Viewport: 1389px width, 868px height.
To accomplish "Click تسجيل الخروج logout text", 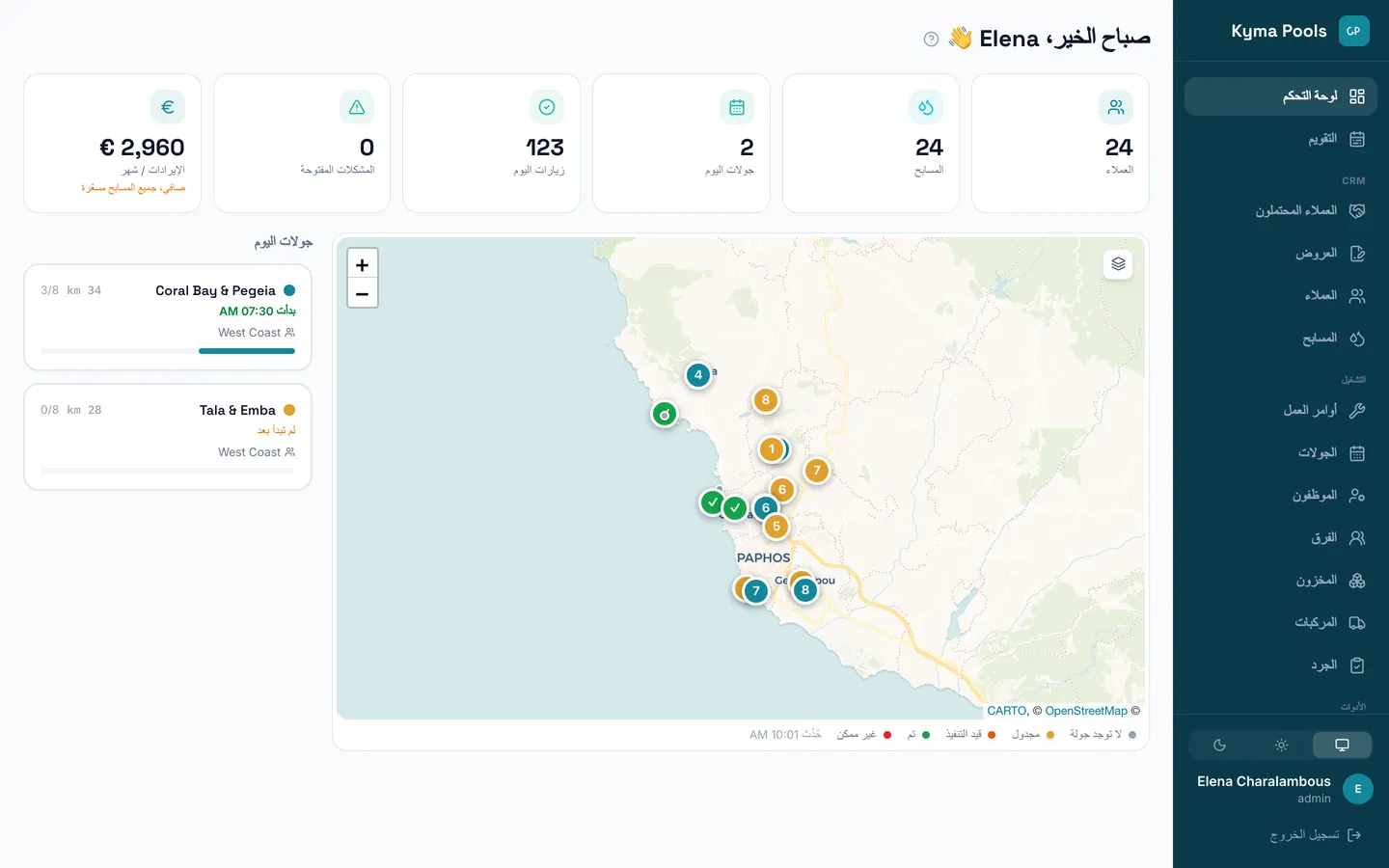I will [x=1304, y=835].
